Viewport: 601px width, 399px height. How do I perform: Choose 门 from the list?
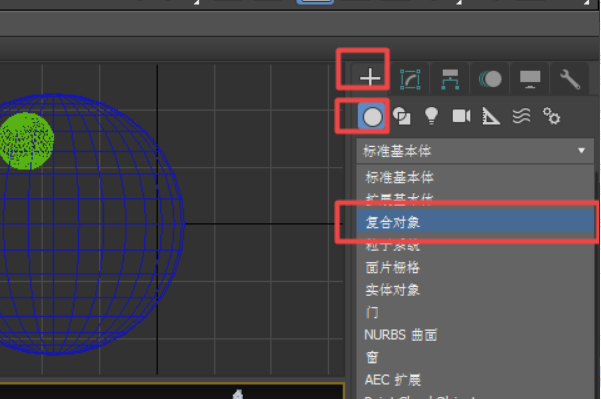(475, 312)
